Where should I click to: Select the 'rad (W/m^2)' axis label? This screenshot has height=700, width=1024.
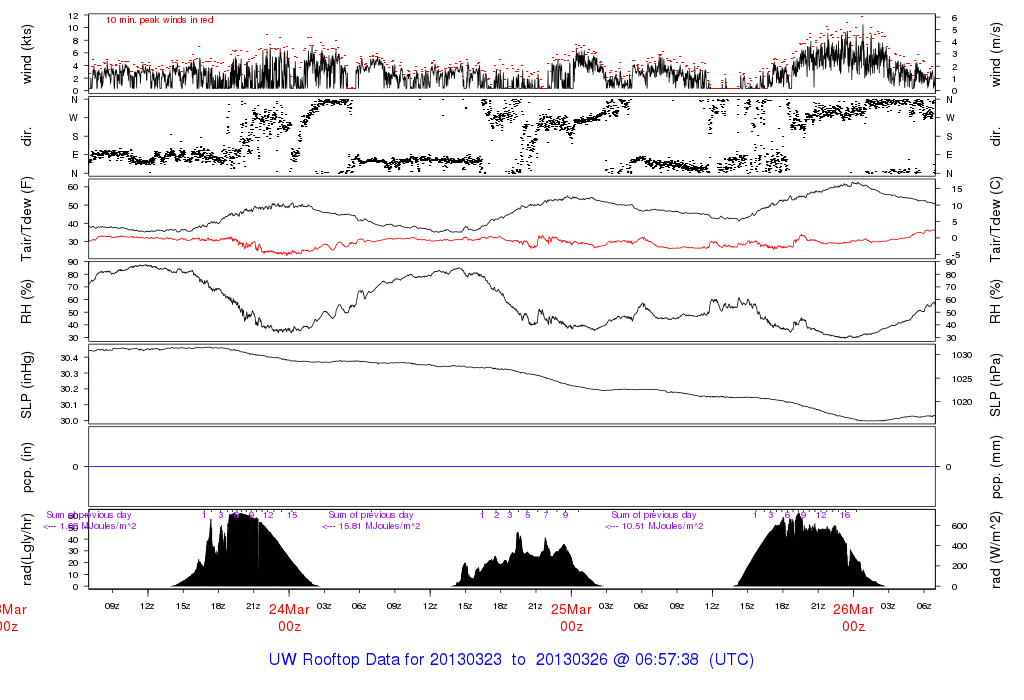click(995, 549)
